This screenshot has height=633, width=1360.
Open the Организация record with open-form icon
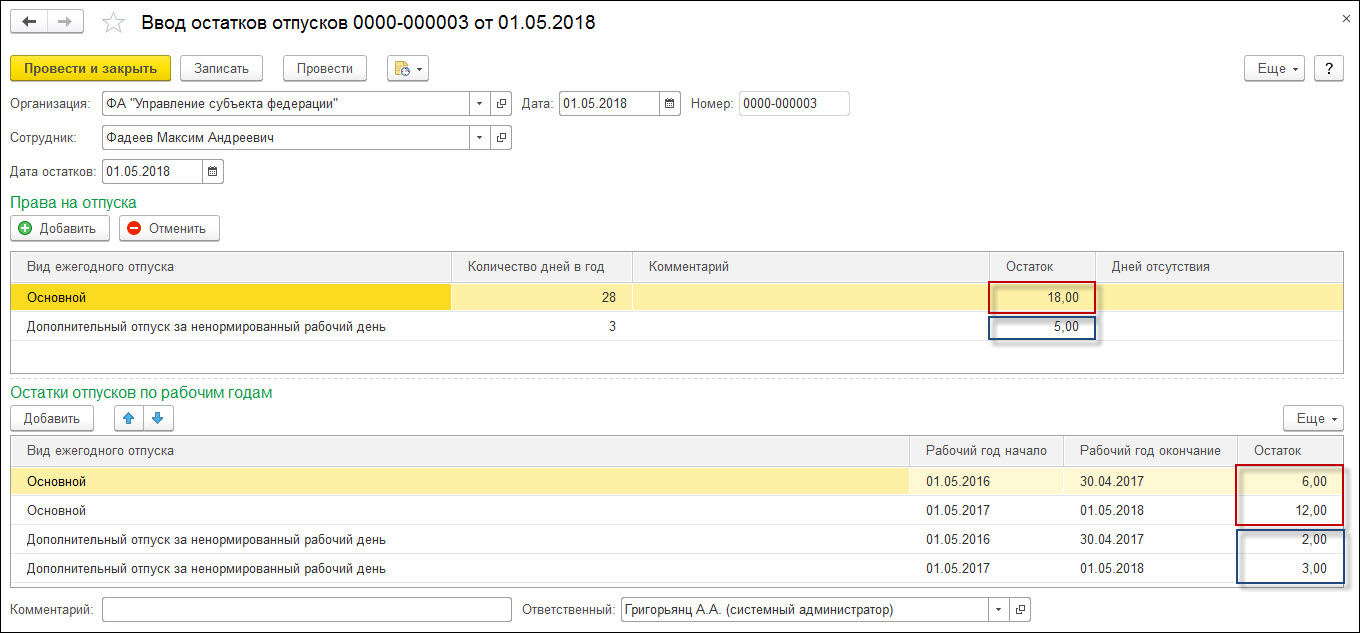[x=501, y=104]
